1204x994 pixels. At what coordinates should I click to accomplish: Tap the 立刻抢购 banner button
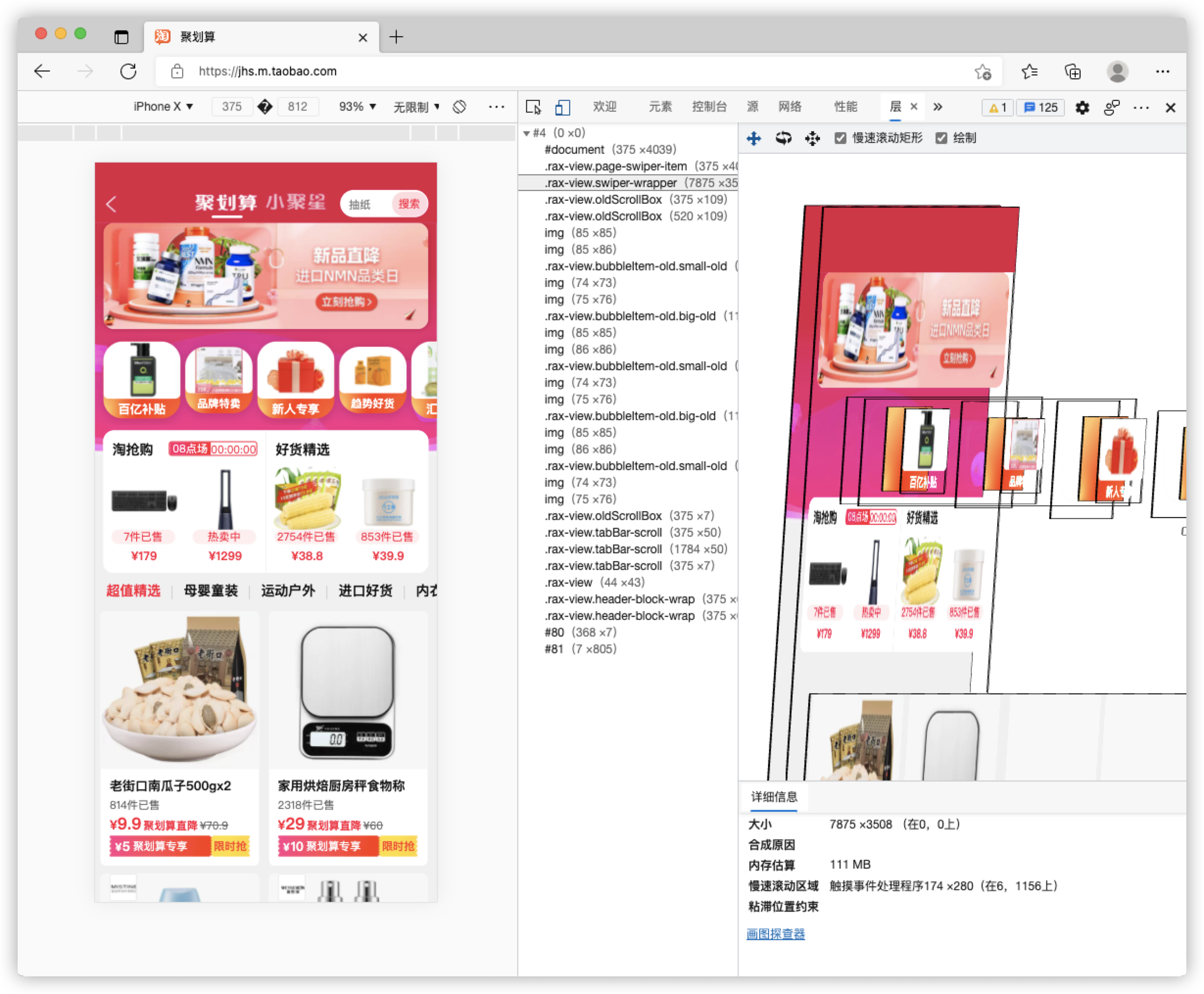tap(346, 302)
